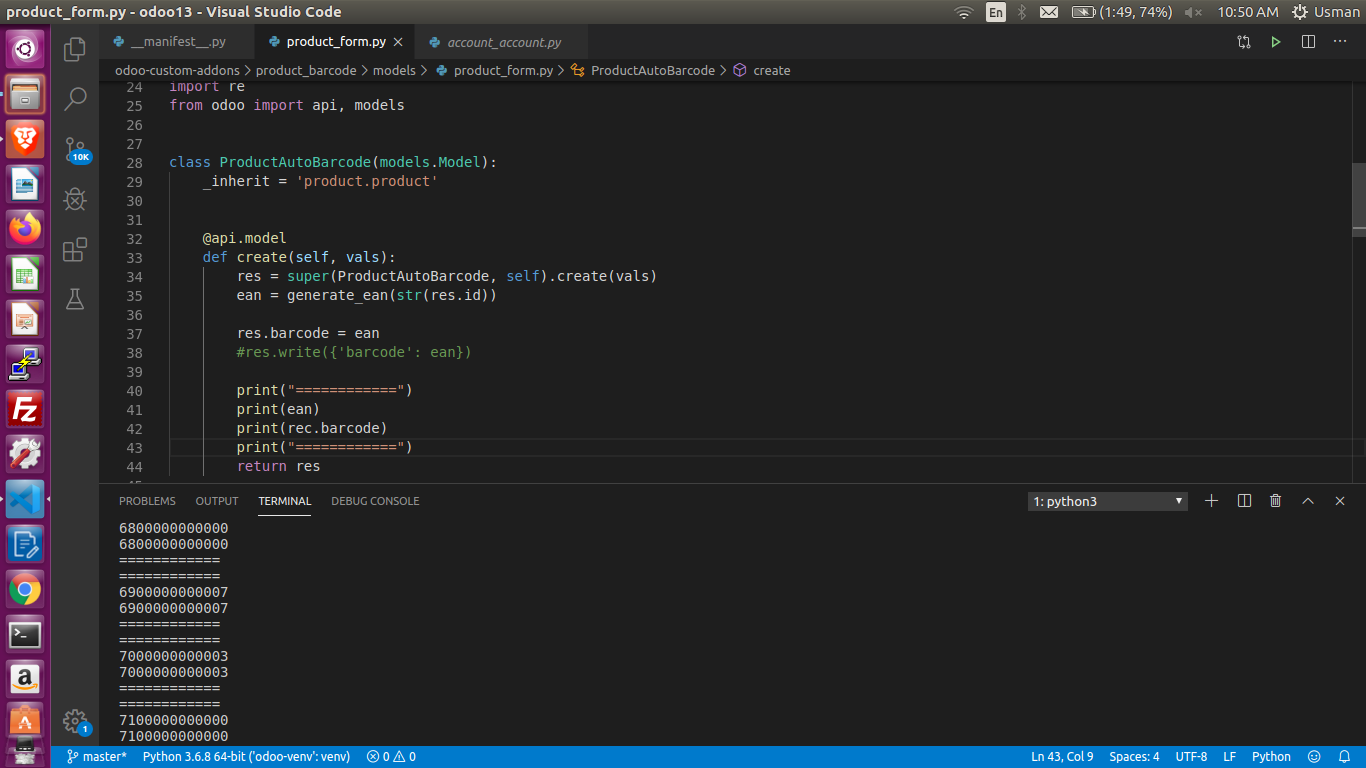The width and height of the screenshot is (1366, 768).
Task: Open Files manager from the dock
Action: (x=25, y=94)
